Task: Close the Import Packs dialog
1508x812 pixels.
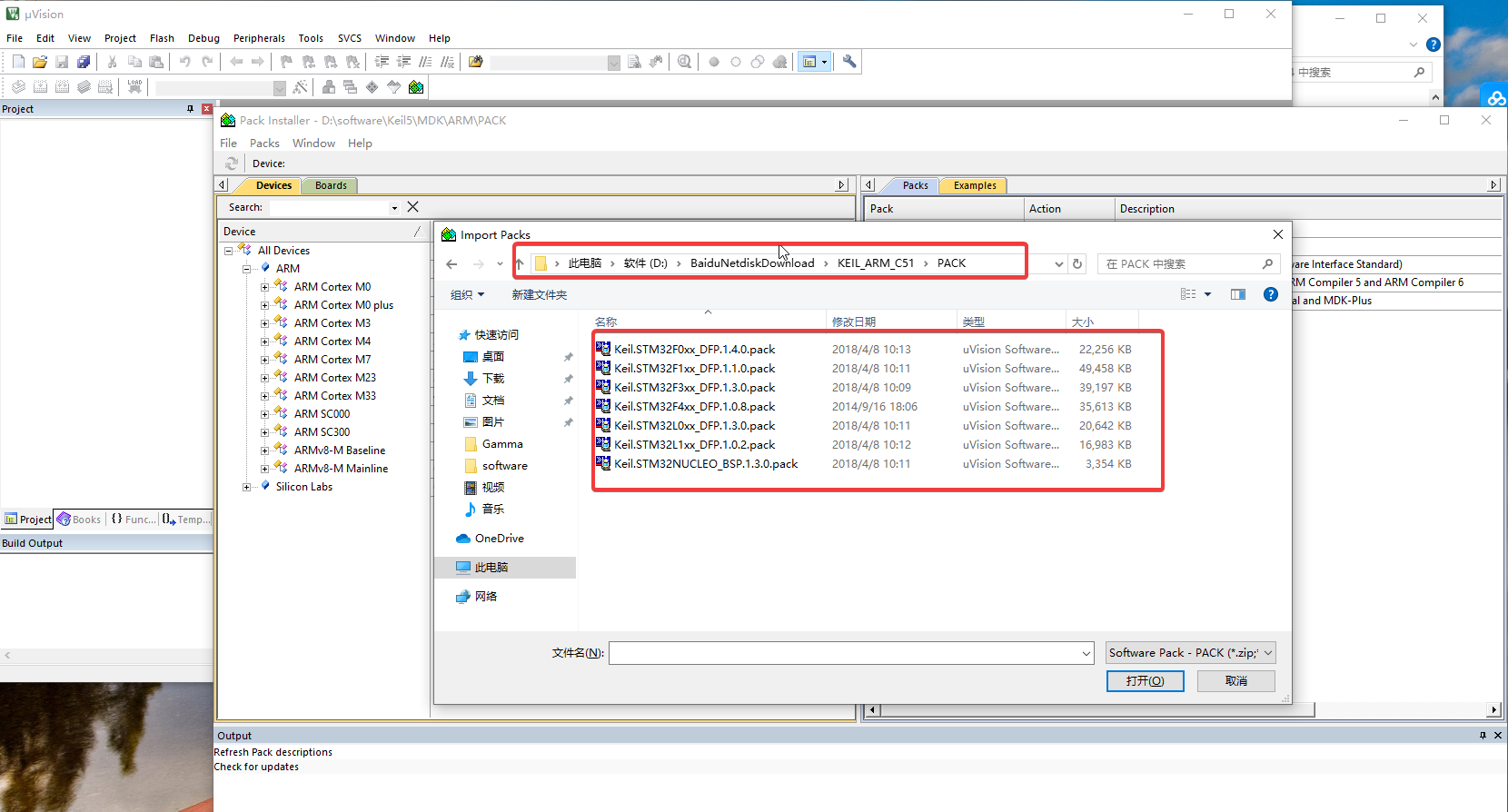Action: (x=1278, y=234)
